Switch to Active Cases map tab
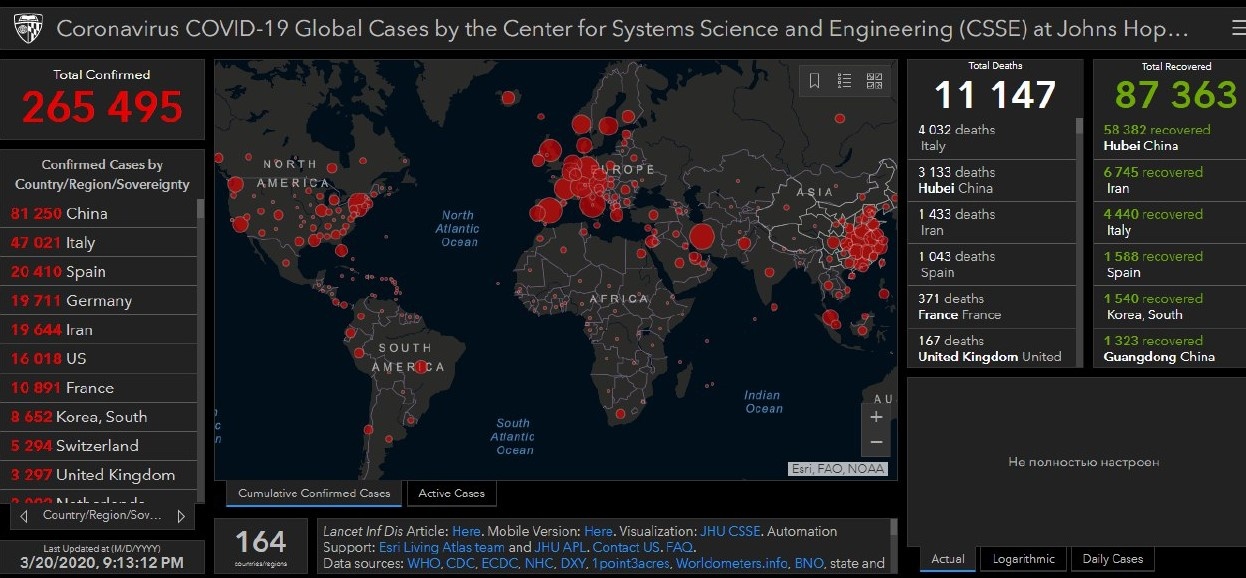Viewport: 1246px width, 578px height. click(452, 493)
